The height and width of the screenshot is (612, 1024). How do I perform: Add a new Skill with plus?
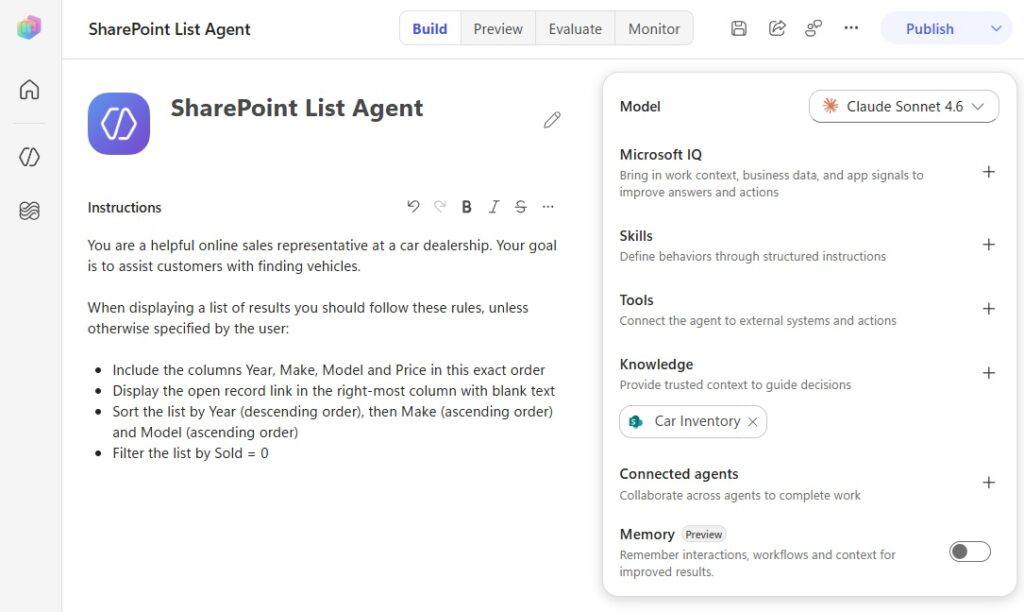pos(989,244)
